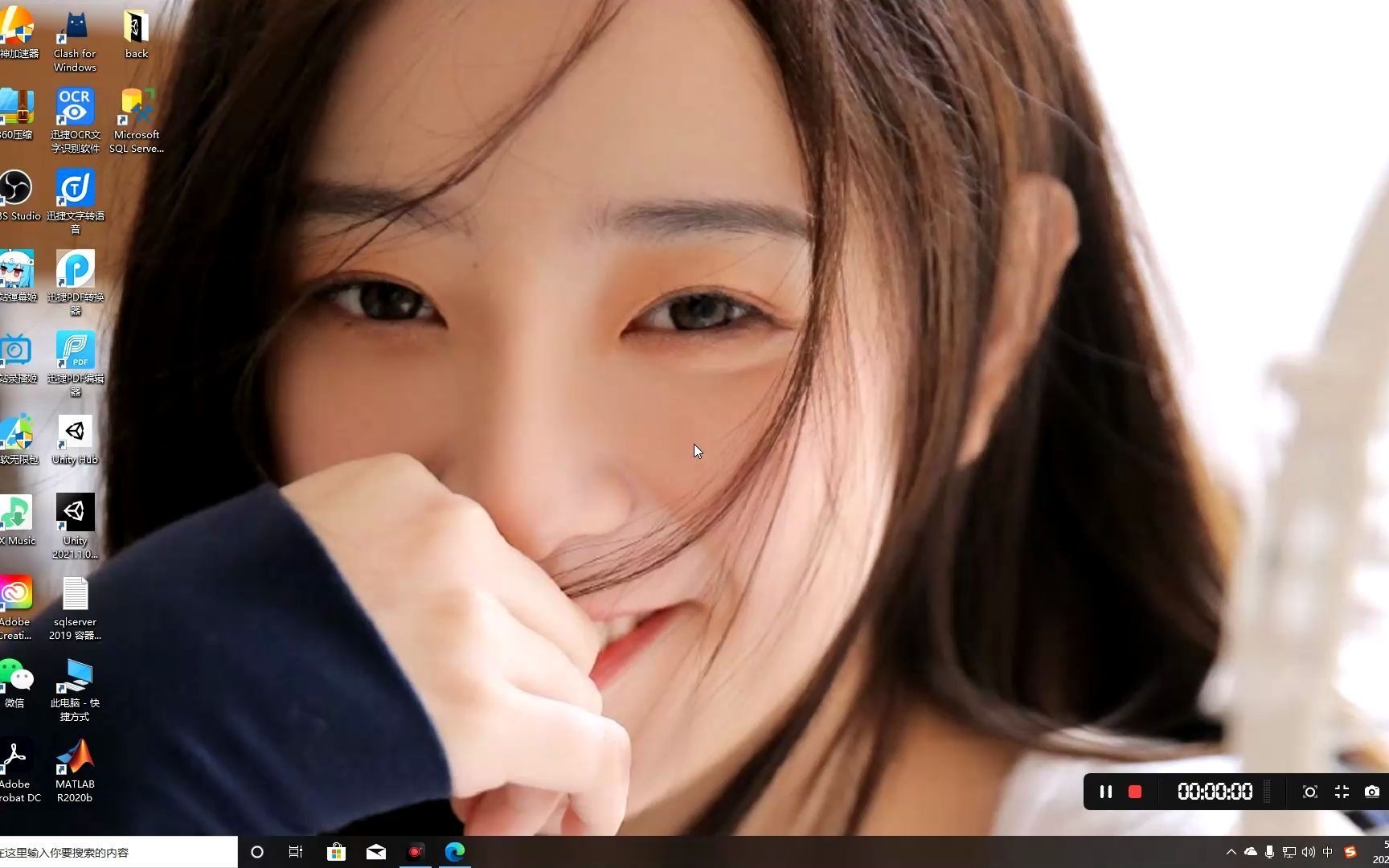Open Clash for Windows desktop shortcut
Viewport: 1389px width, 868px height.
tap(75, 40)
